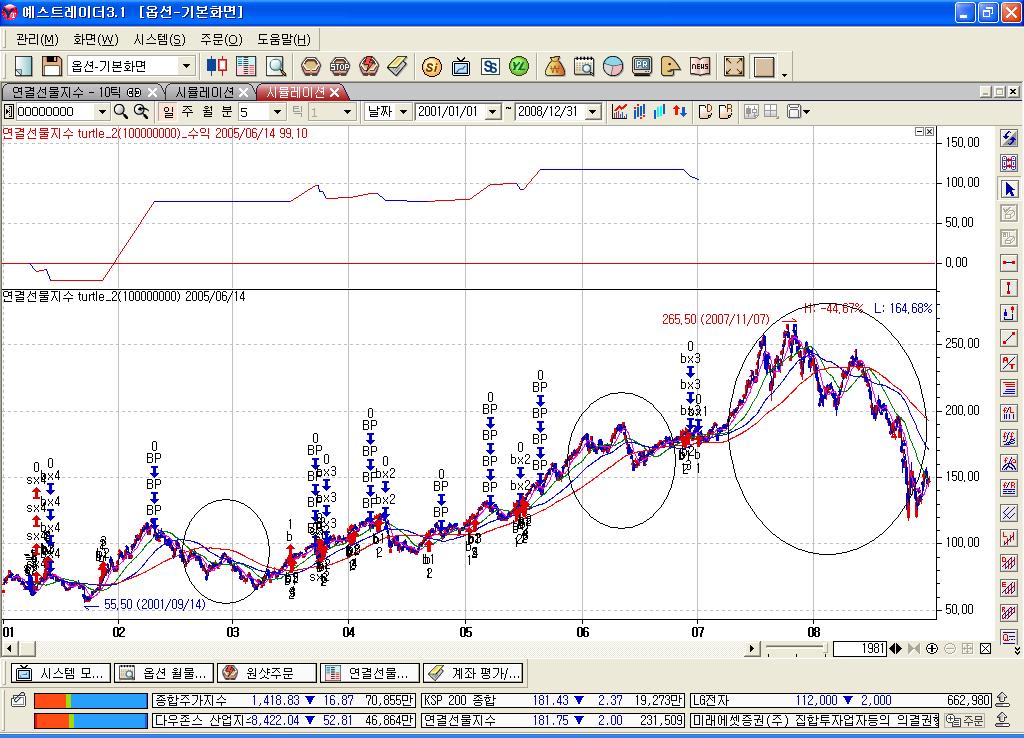Screen dimensions: 1024x738
Task: Open the 화면(W) menu
Action: [x=96, y=40]
